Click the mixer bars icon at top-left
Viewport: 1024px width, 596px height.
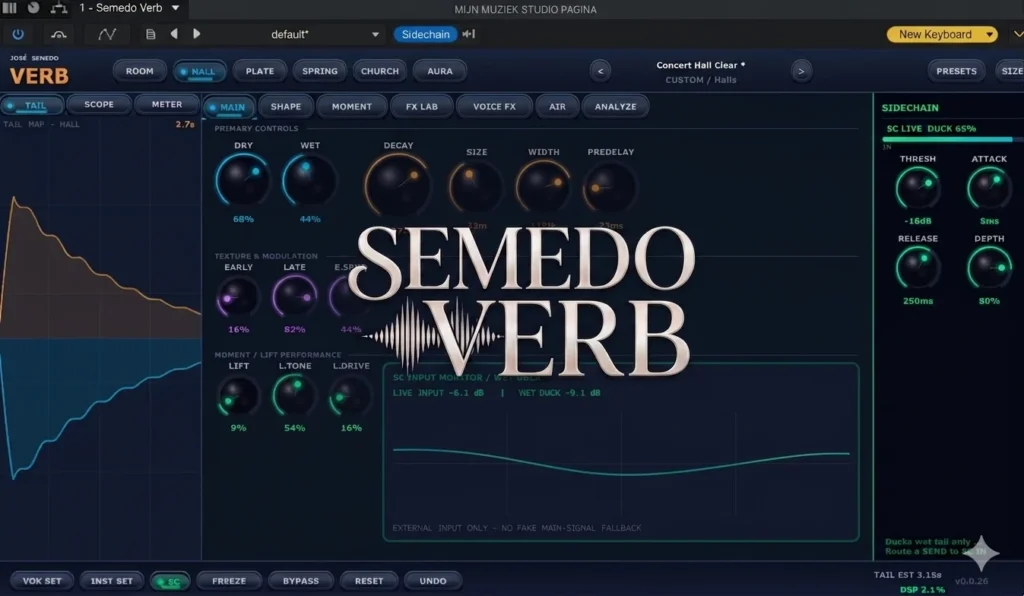pos(10,8)
